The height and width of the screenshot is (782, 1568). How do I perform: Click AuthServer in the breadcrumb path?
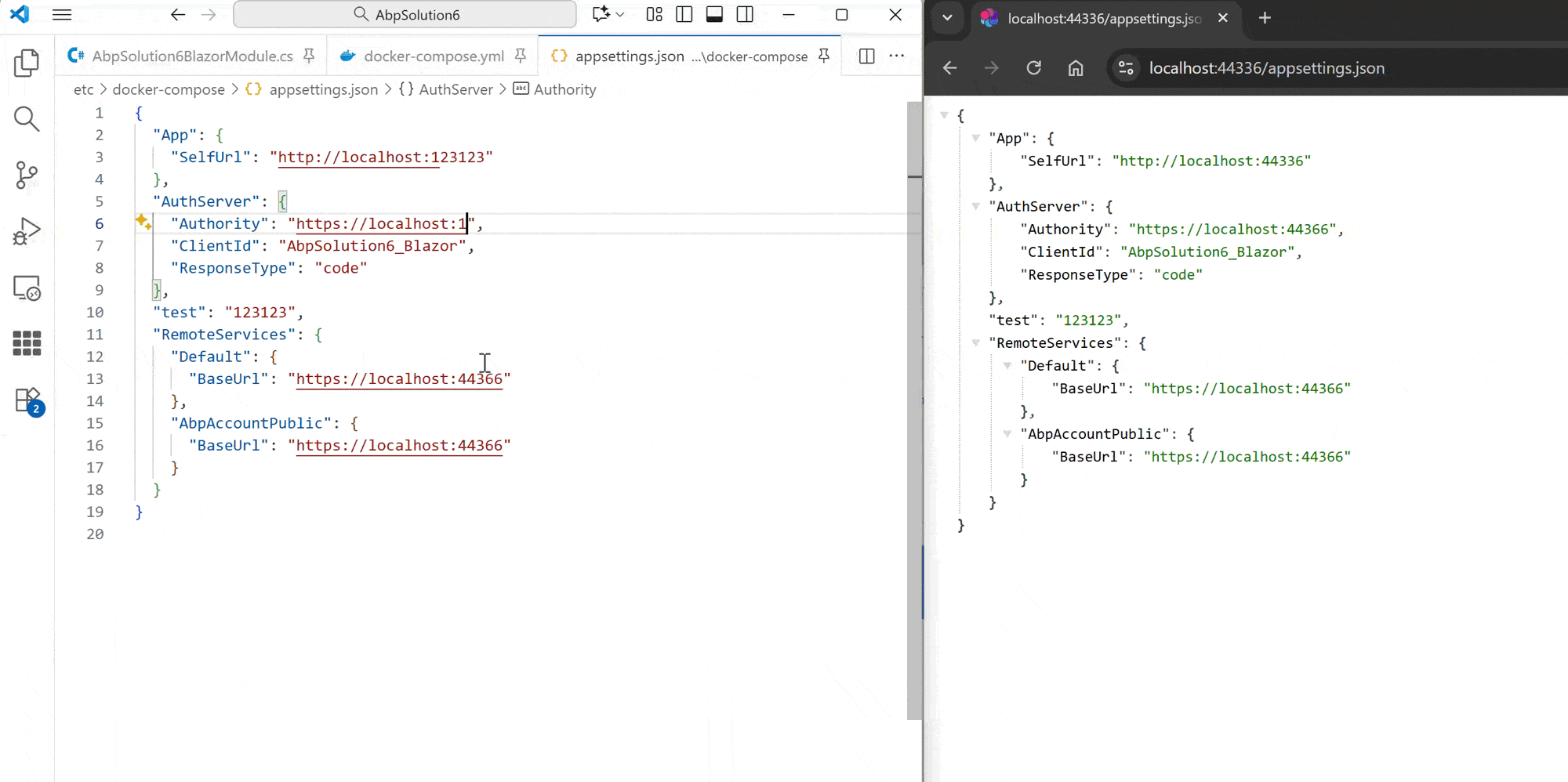pos(456,89)
